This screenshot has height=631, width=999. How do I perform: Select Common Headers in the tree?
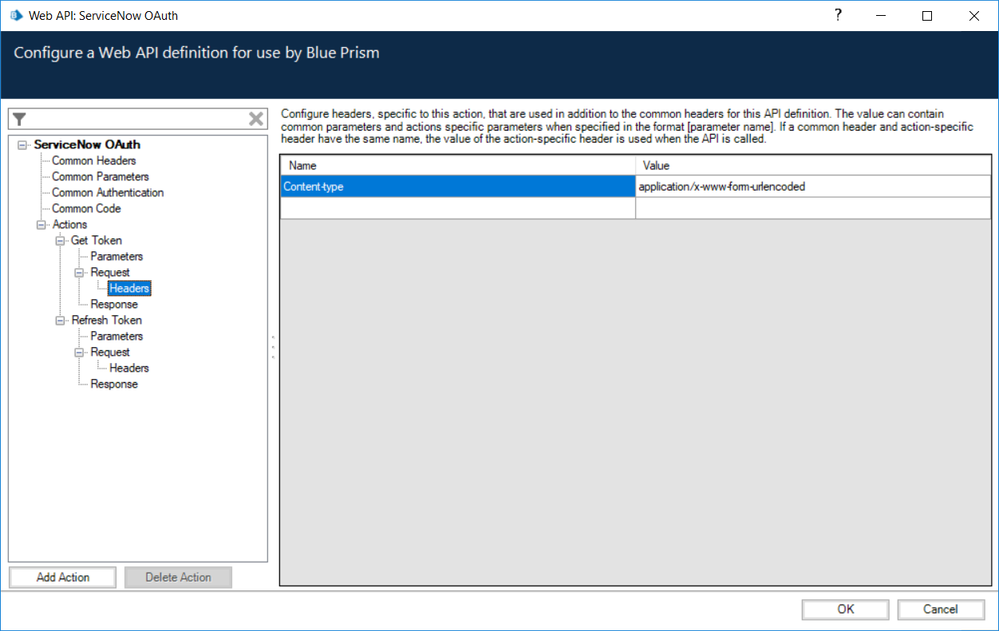(94, 161)
